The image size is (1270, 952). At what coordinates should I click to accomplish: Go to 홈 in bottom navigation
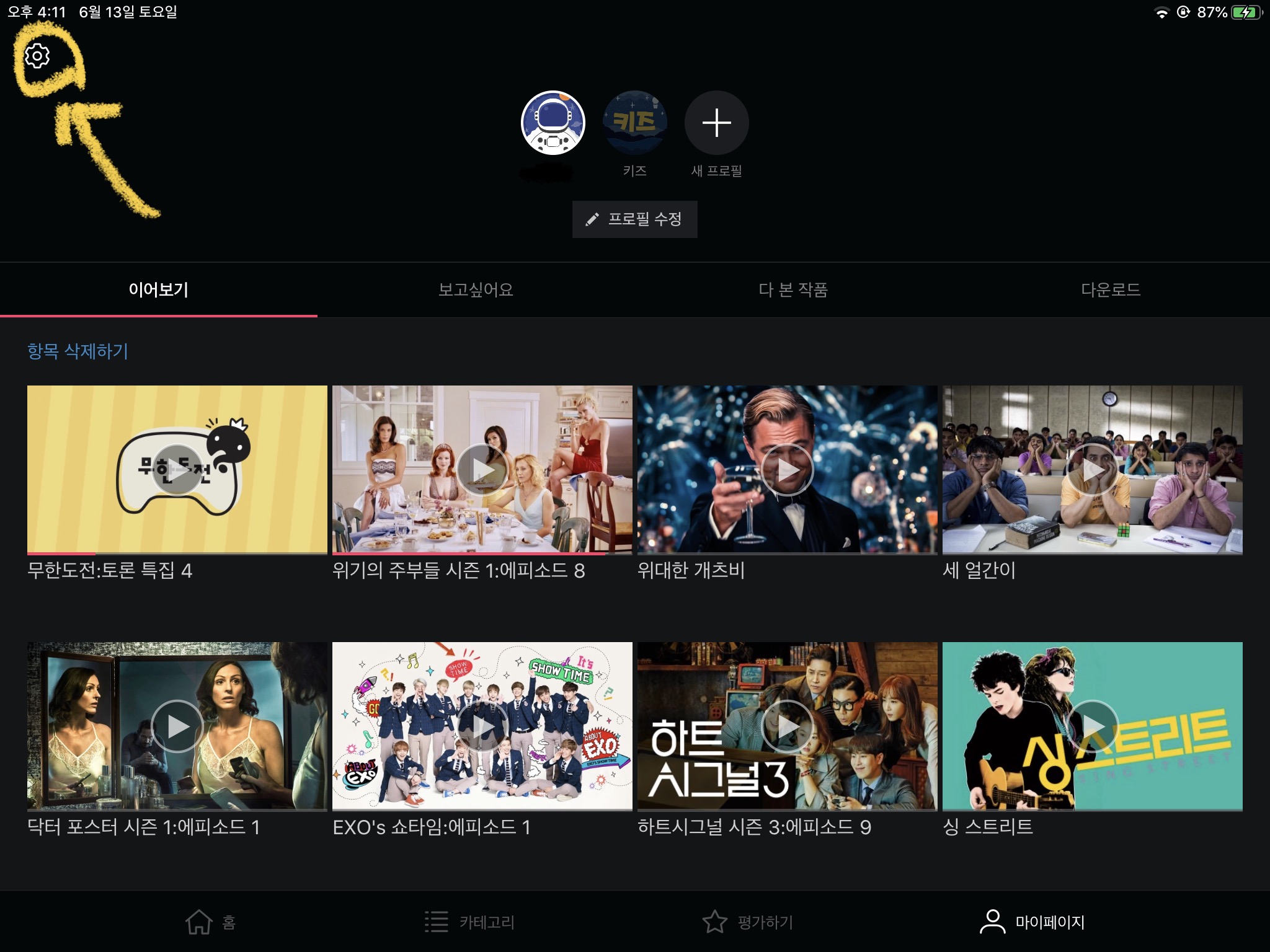pyautogui.click(x=211, y=922)
